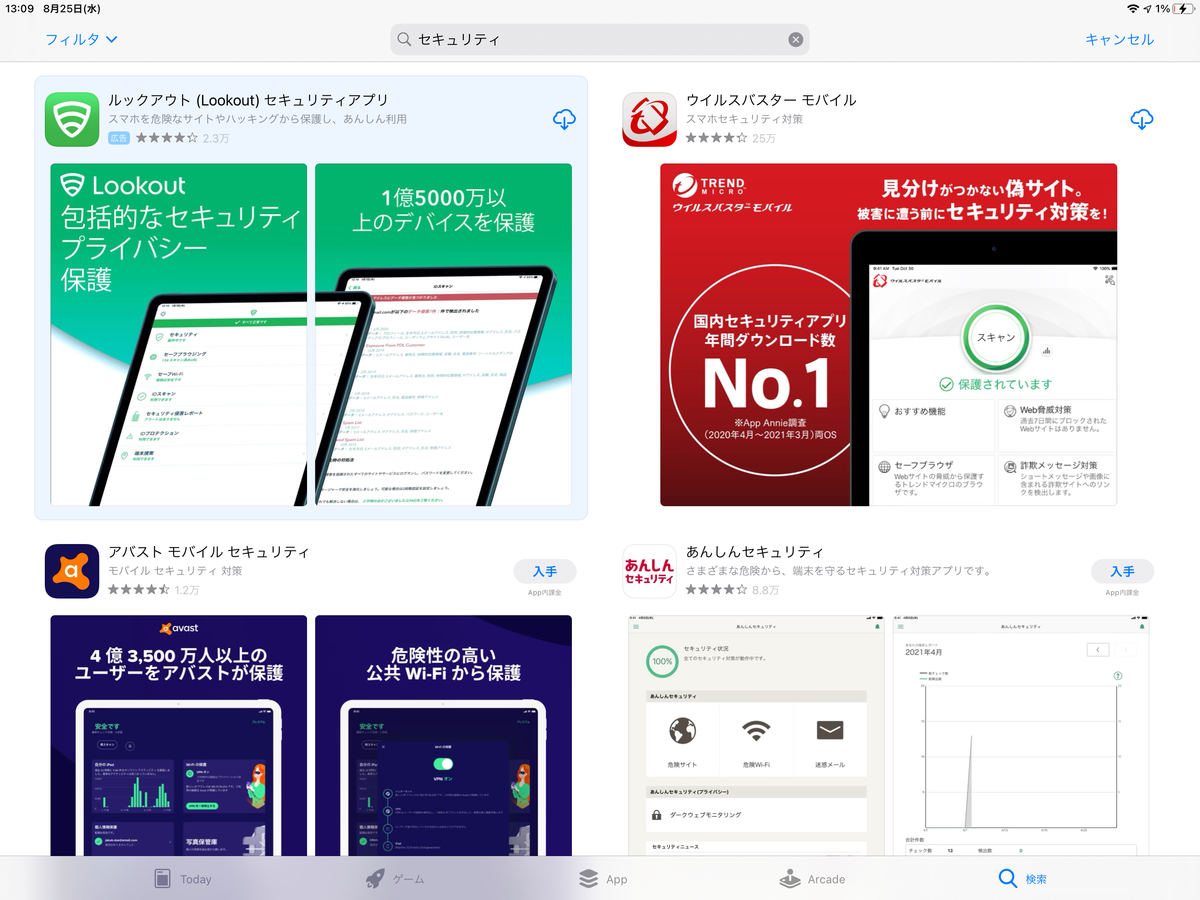Open アバスト モバイル セキュリティ title text
The image size is (1200, 900).
[x=208, y=552]
